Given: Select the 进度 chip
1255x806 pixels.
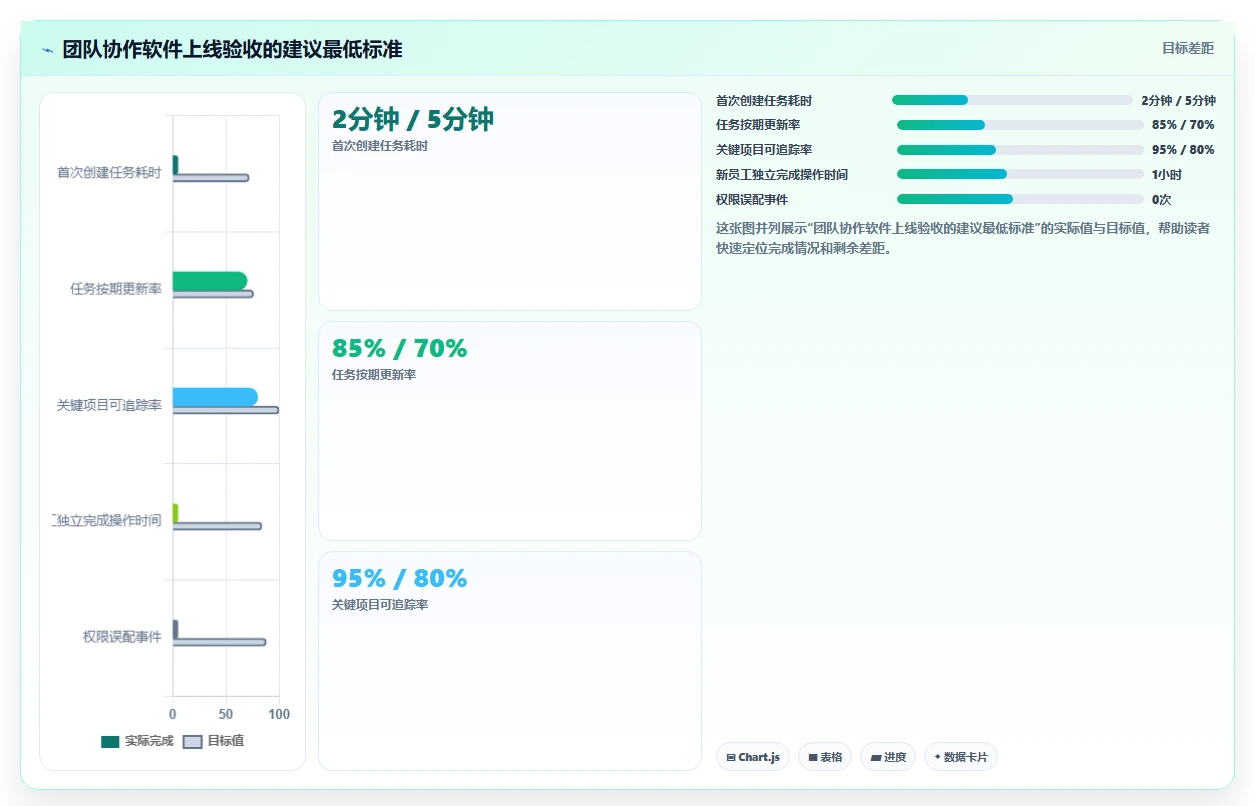Looking at the screenshot, I should coord(888,757).
